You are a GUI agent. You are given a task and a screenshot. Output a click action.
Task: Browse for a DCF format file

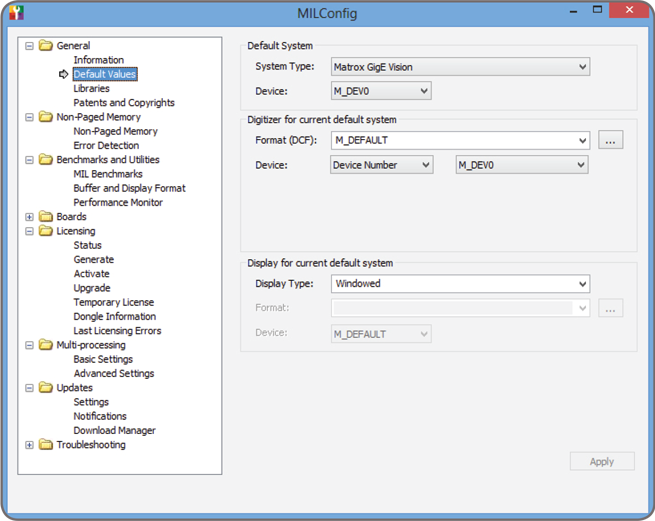click(610, 140)
